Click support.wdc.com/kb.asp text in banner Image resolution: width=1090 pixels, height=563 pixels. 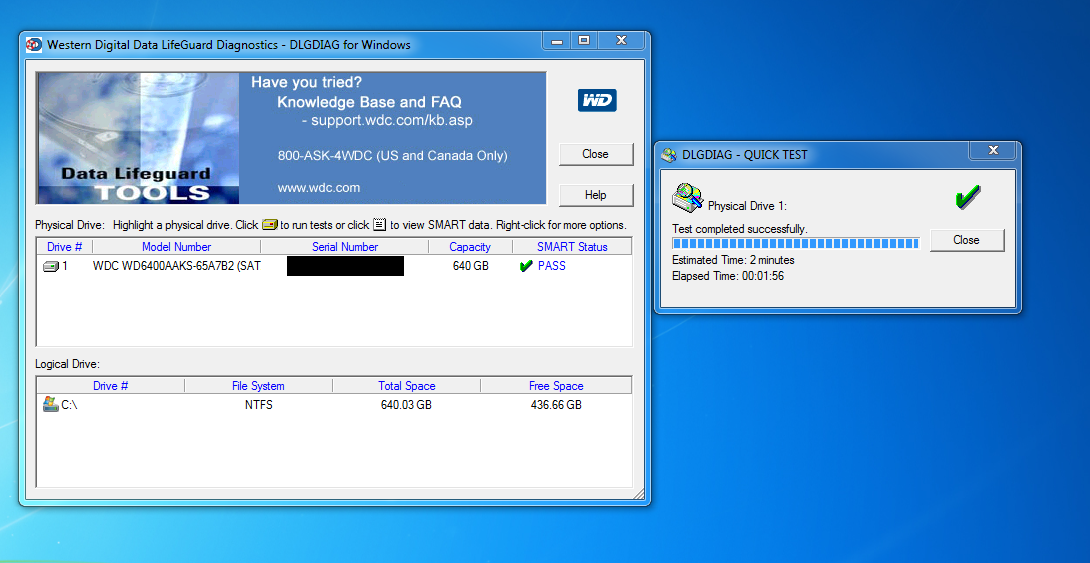(392, 120)
